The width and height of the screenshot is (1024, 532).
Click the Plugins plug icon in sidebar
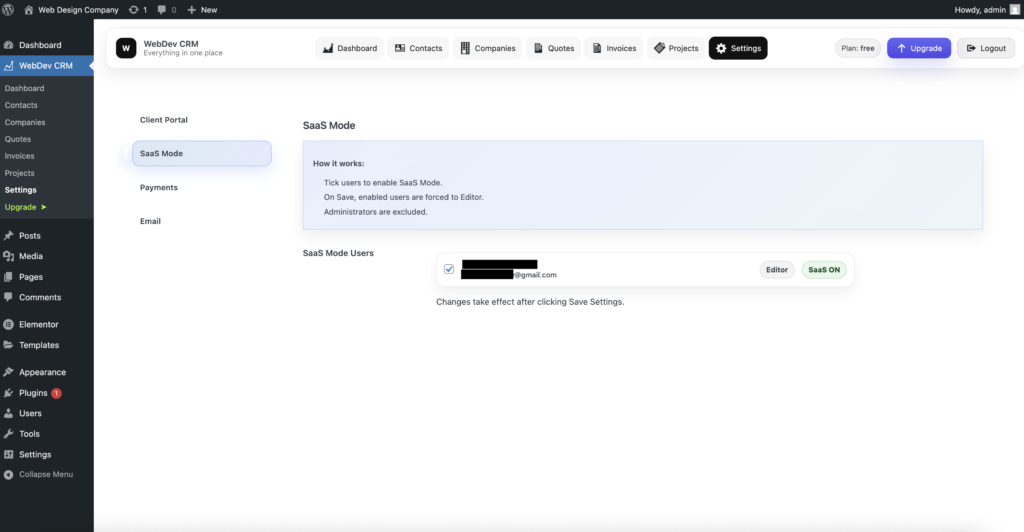[x=8, y=393]
